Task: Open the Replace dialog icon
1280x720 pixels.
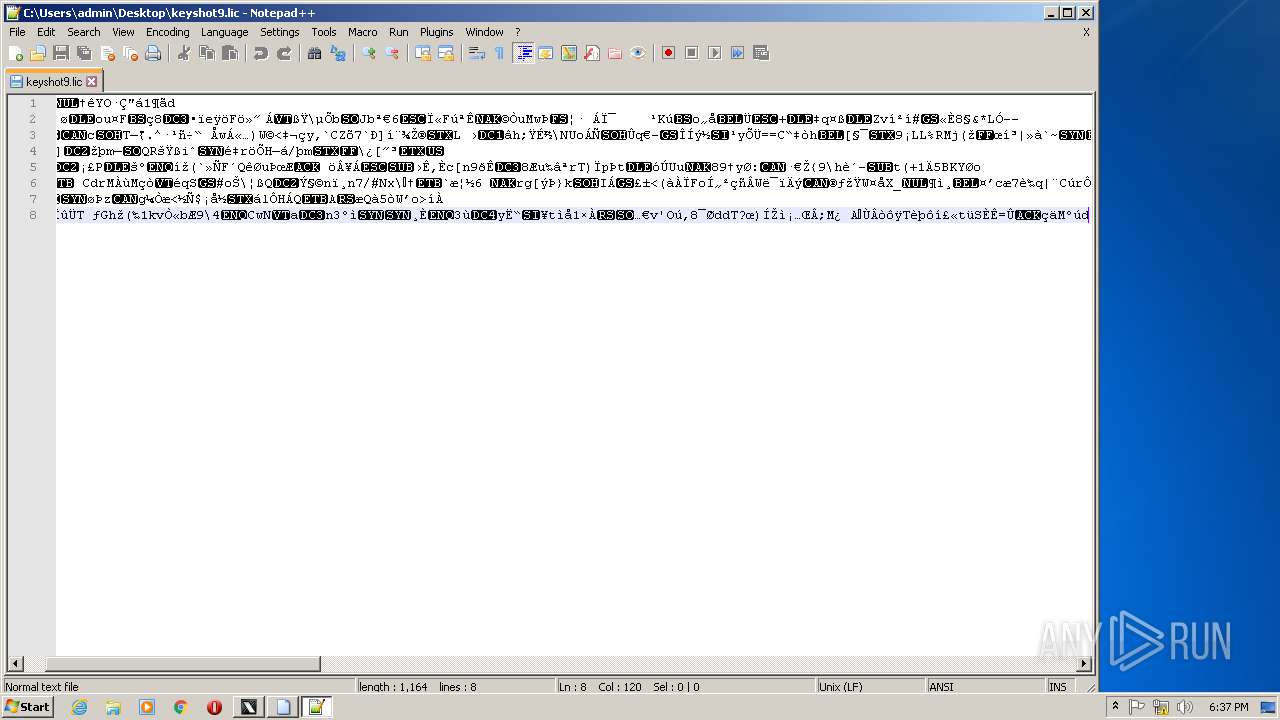Action: tap(338, 53)
